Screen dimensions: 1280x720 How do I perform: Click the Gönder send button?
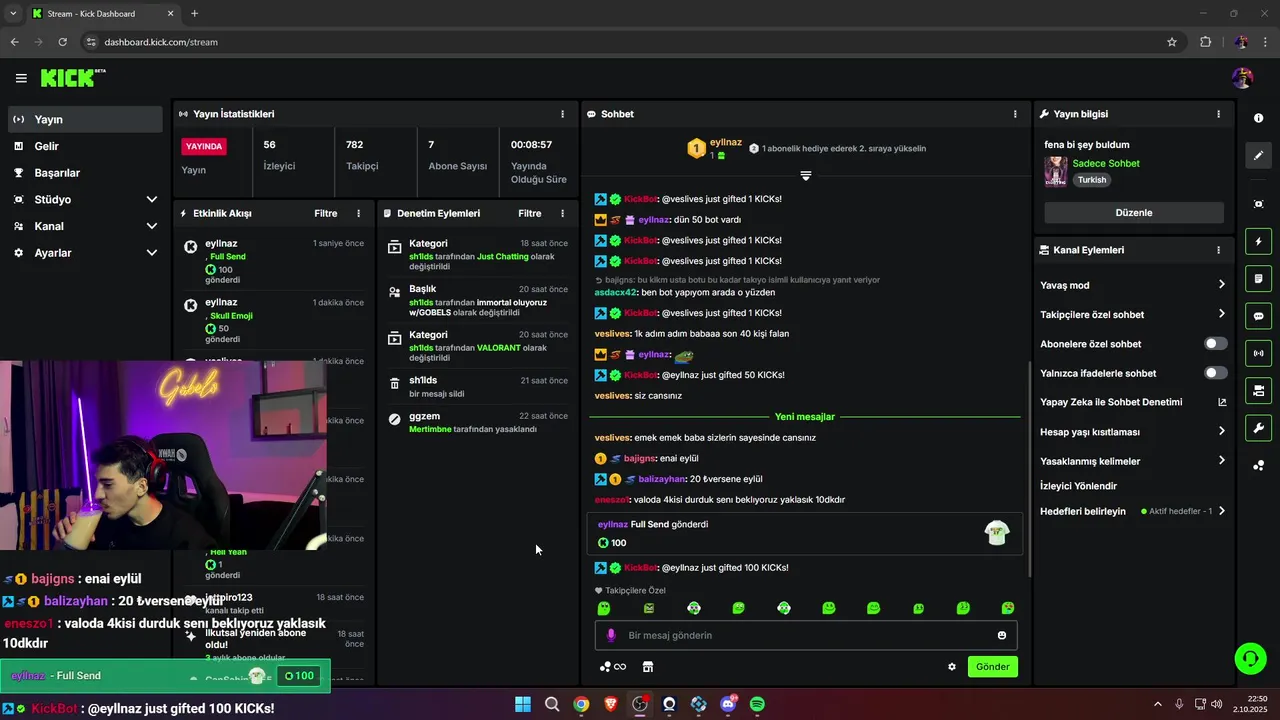tap(992, 667)
